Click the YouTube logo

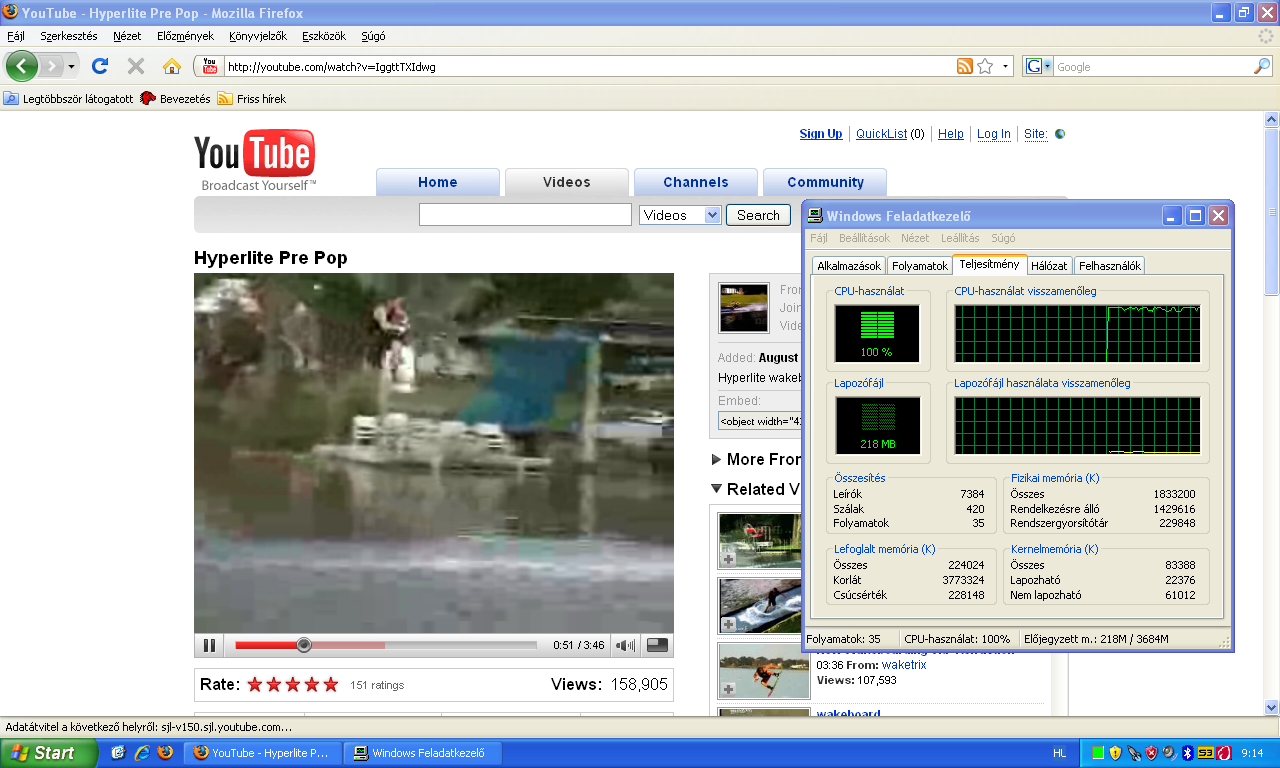[255, 160]
